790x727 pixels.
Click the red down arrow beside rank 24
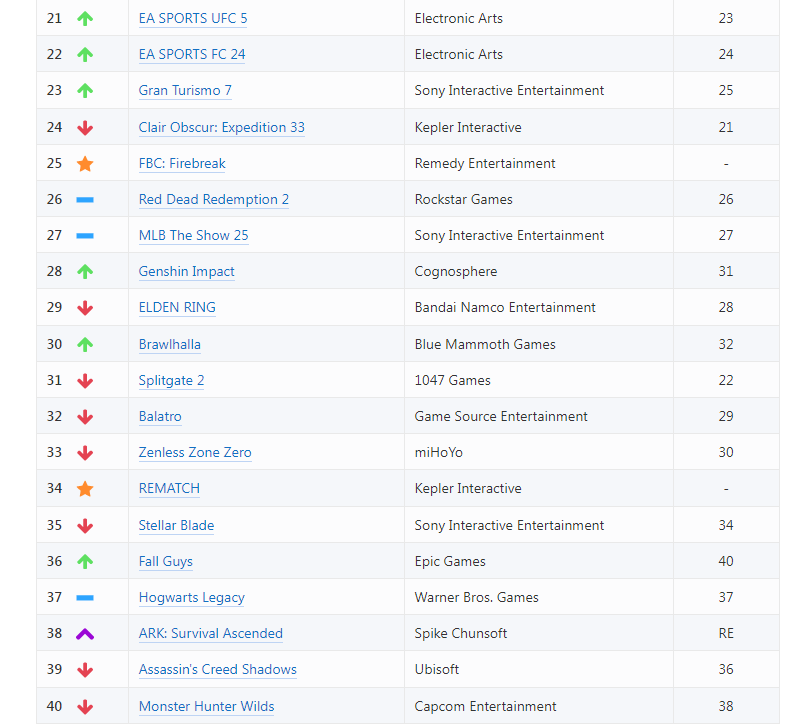(x=85, y=128)
